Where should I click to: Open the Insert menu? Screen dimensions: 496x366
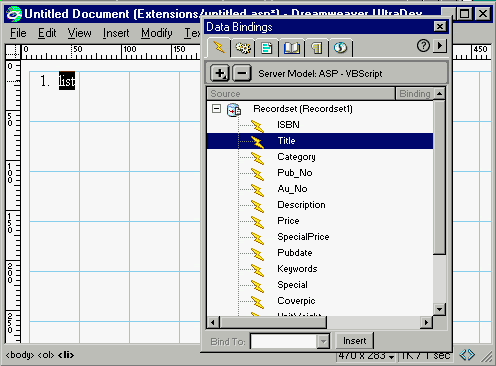[x=116, y=33]
